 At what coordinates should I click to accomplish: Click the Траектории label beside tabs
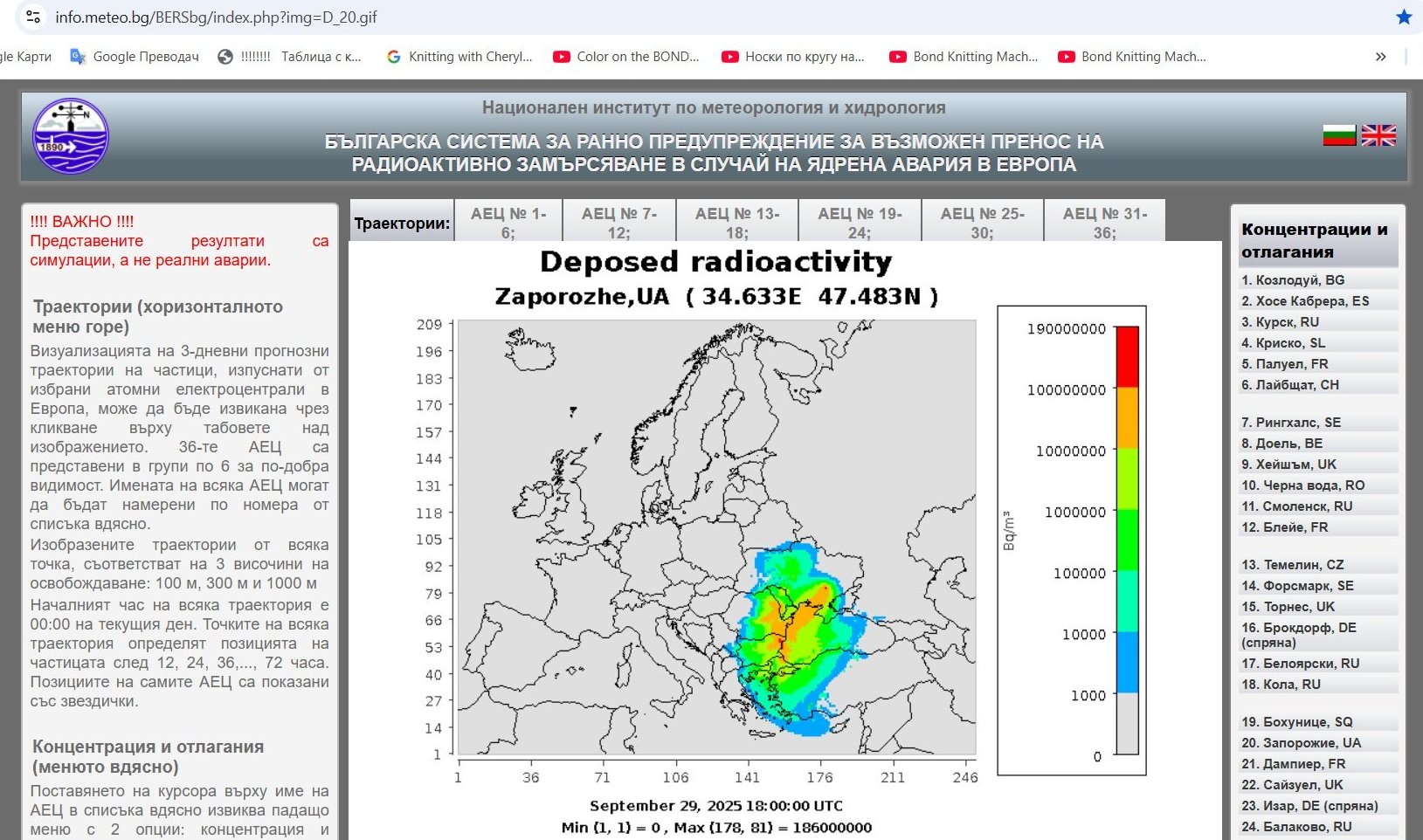402,223
